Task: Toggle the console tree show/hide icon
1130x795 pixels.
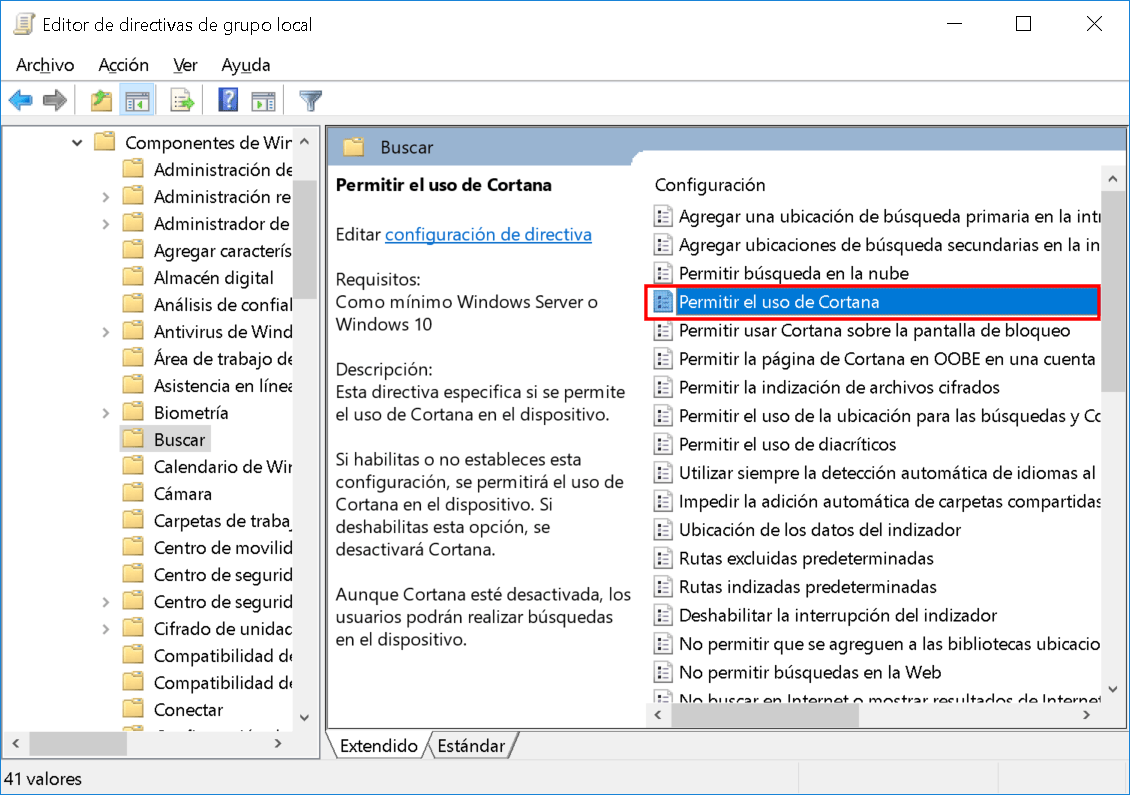Action: point(137,100)
